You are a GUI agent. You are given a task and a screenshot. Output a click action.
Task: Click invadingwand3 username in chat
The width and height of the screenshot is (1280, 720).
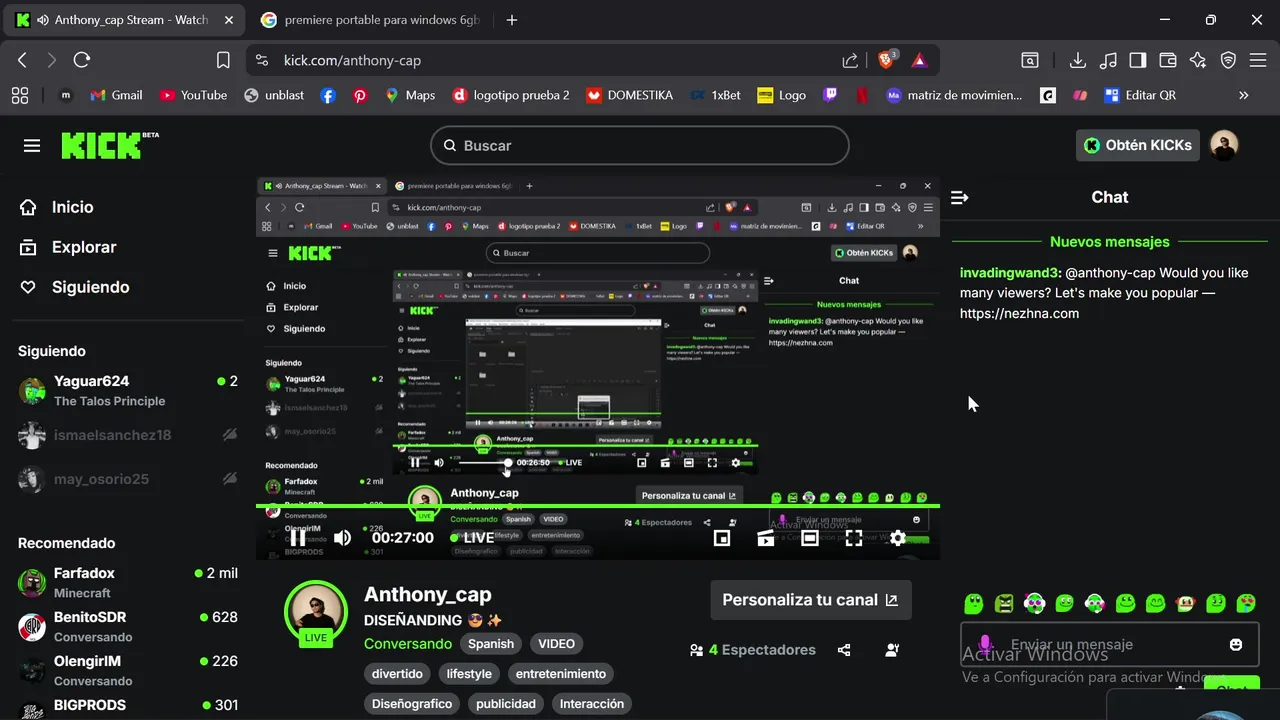point(1010,273)
